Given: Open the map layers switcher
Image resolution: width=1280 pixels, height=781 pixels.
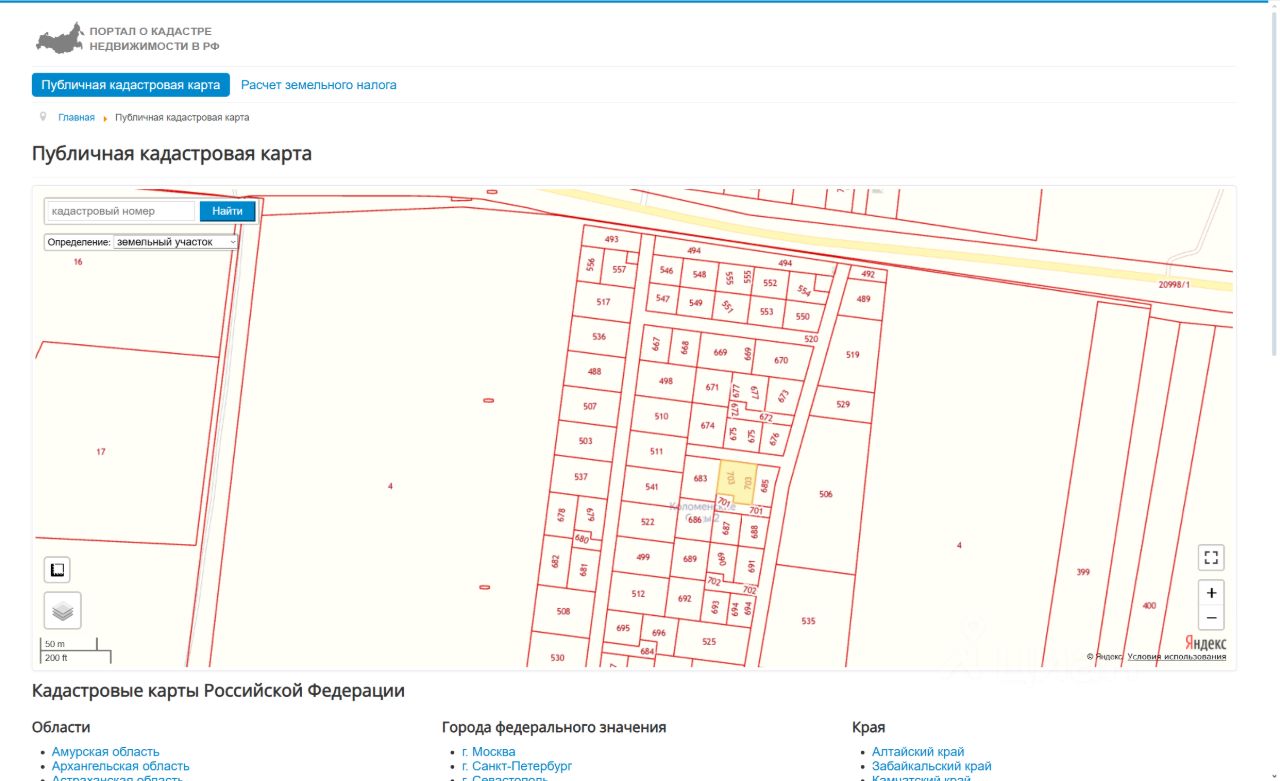Looking at the screenshot, I should click(x=62, y=610).
